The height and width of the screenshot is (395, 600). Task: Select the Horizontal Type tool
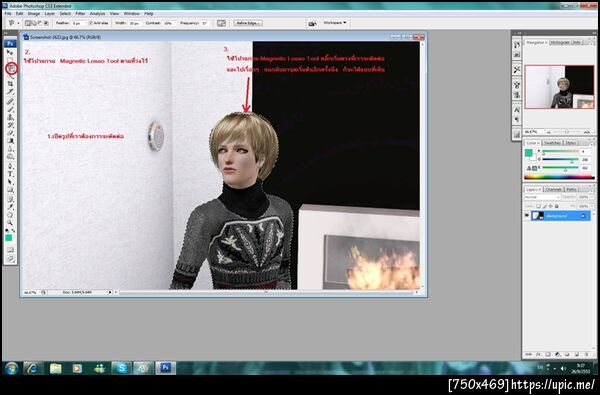click(10, 174)
